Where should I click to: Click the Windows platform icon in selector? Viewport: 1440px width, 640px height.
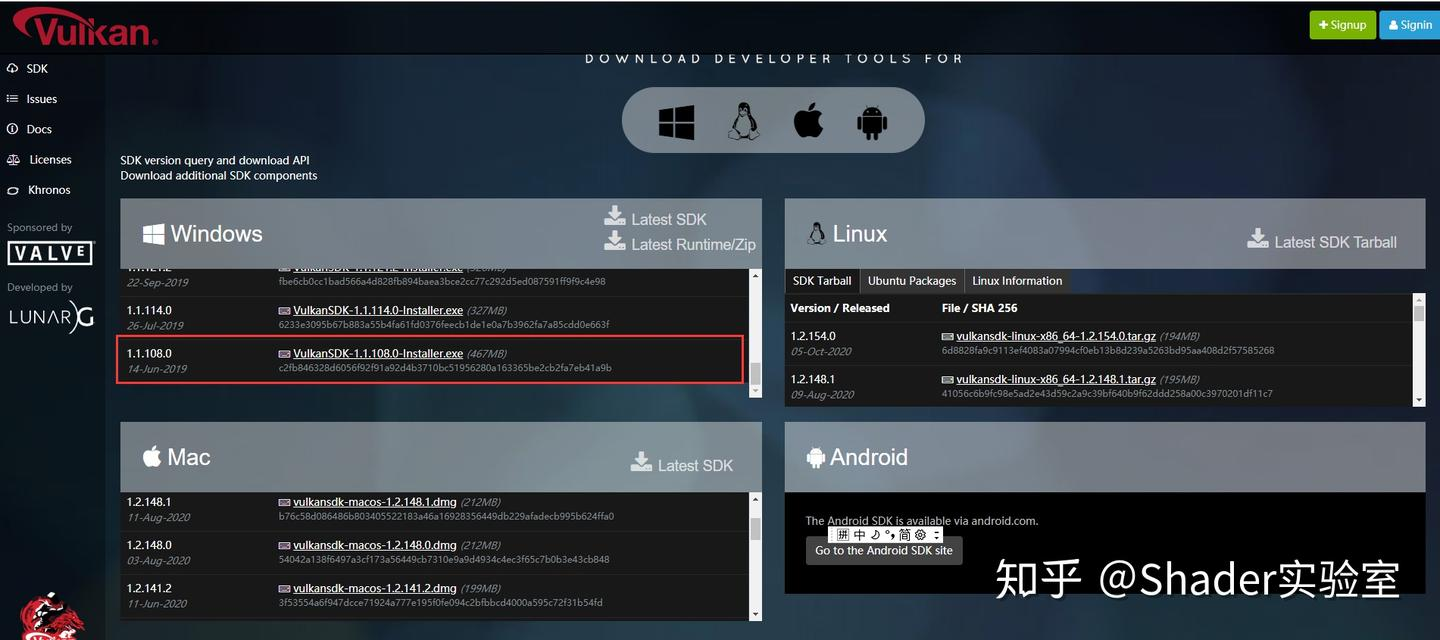[676, 122]
